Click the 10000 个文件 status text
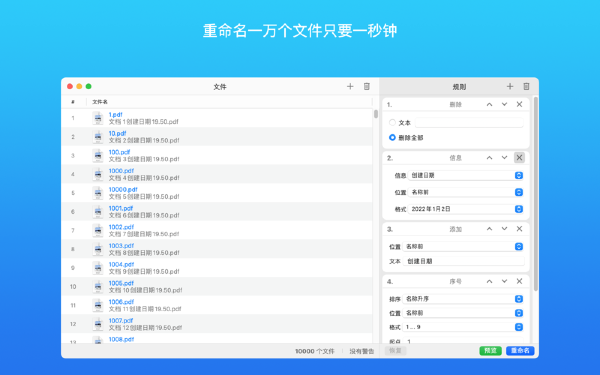 point(315,351)
